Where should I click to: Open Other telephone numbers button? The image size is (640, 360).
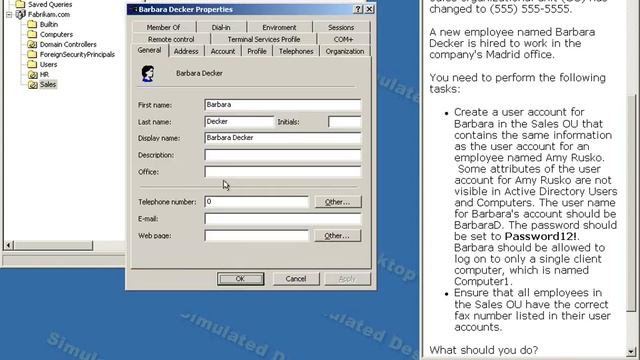click(x=338, y=202)
